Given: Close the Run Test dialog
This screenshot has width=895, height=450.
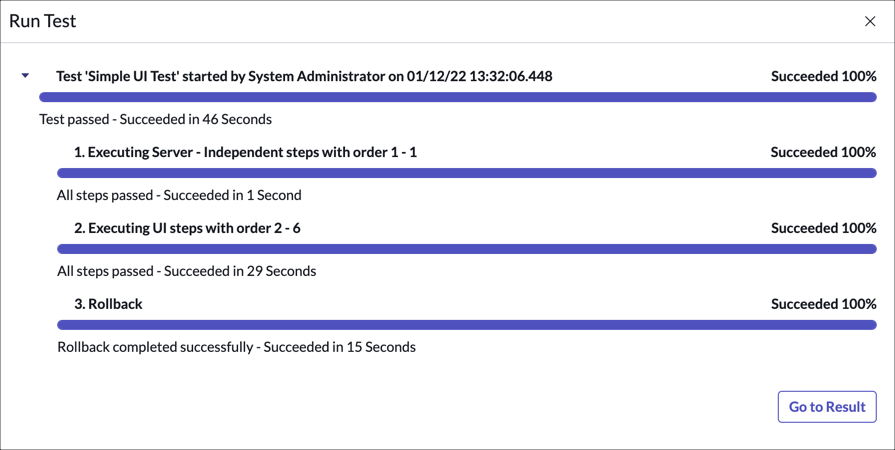Looking at the screenshot, I should click(869, 21).
